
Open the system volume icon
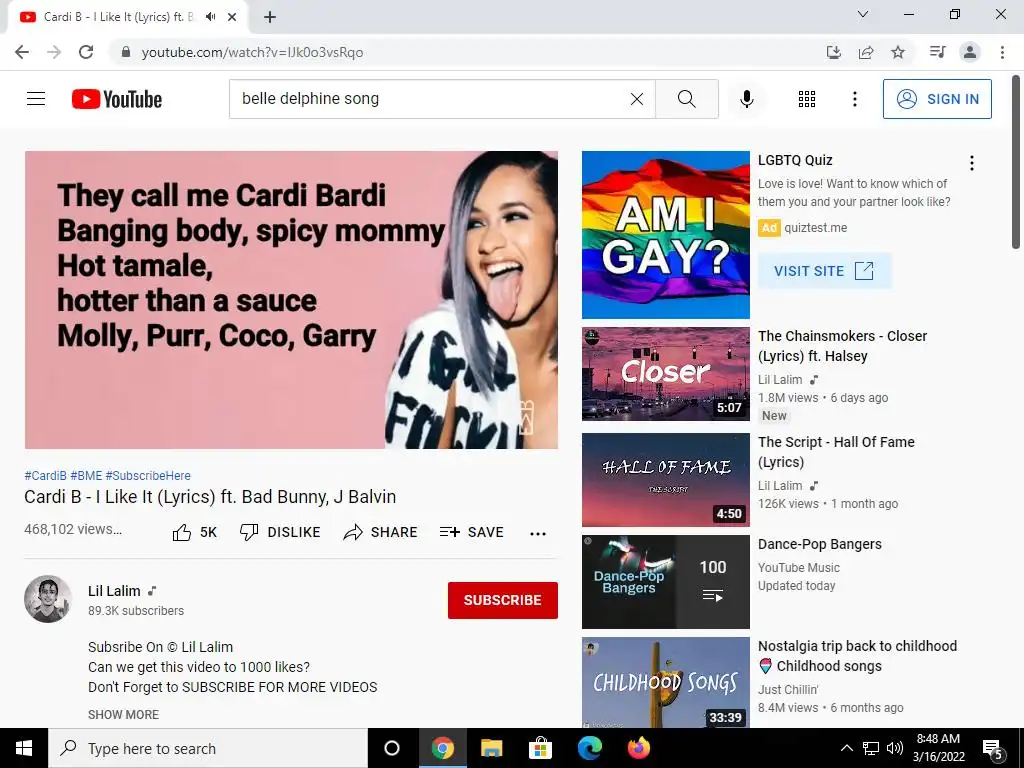click(895, 748)
